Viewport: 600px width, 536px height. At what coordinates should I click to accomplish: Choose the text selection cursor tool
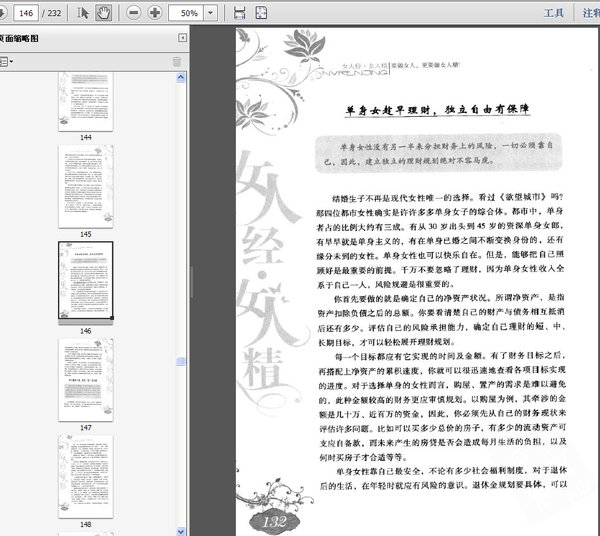(82, 13)
